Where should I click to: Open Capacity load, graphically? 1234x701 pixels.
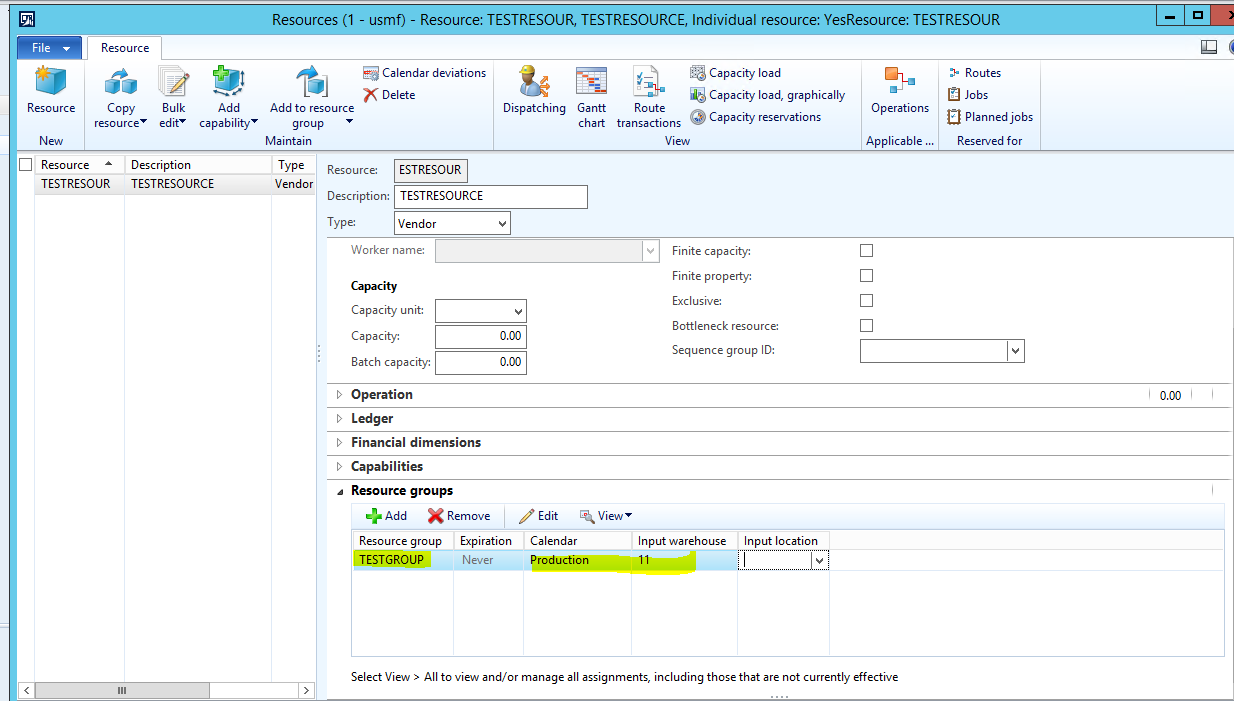click(x=767, y=95)
